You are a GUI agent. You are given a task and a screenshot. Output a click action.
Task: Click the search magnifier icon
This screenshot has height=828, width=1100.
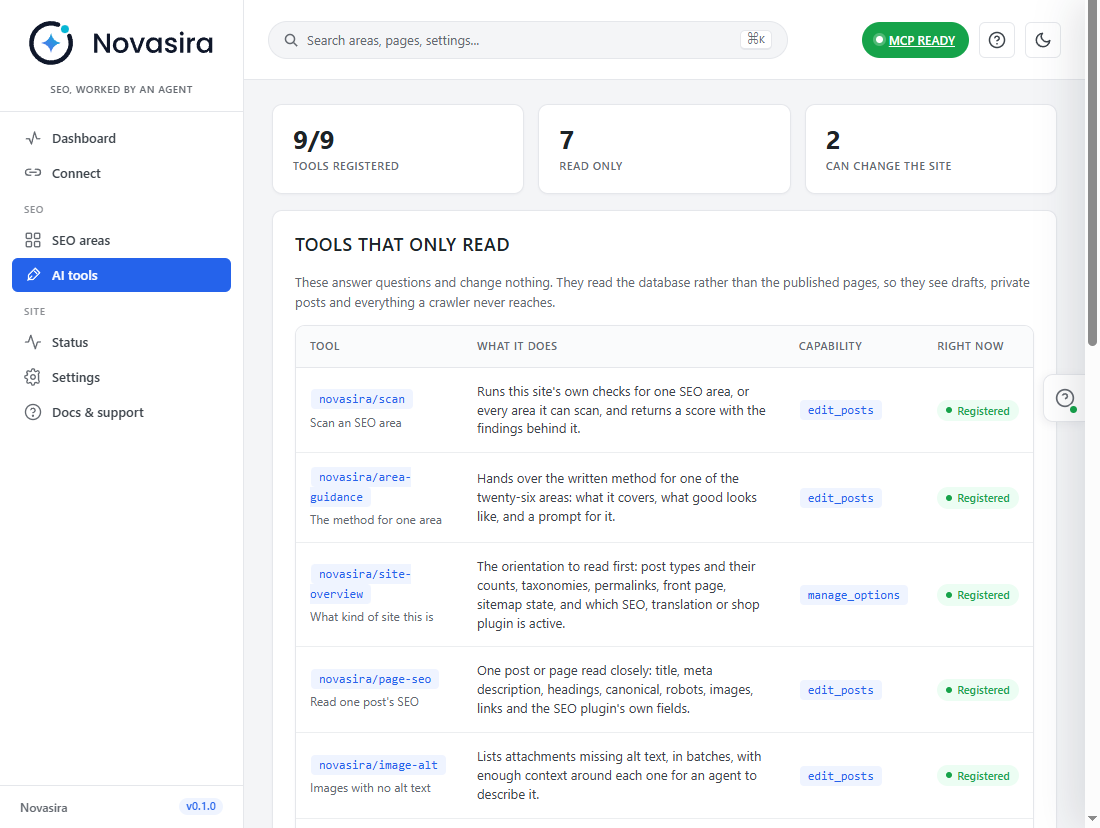coord(290,40)
